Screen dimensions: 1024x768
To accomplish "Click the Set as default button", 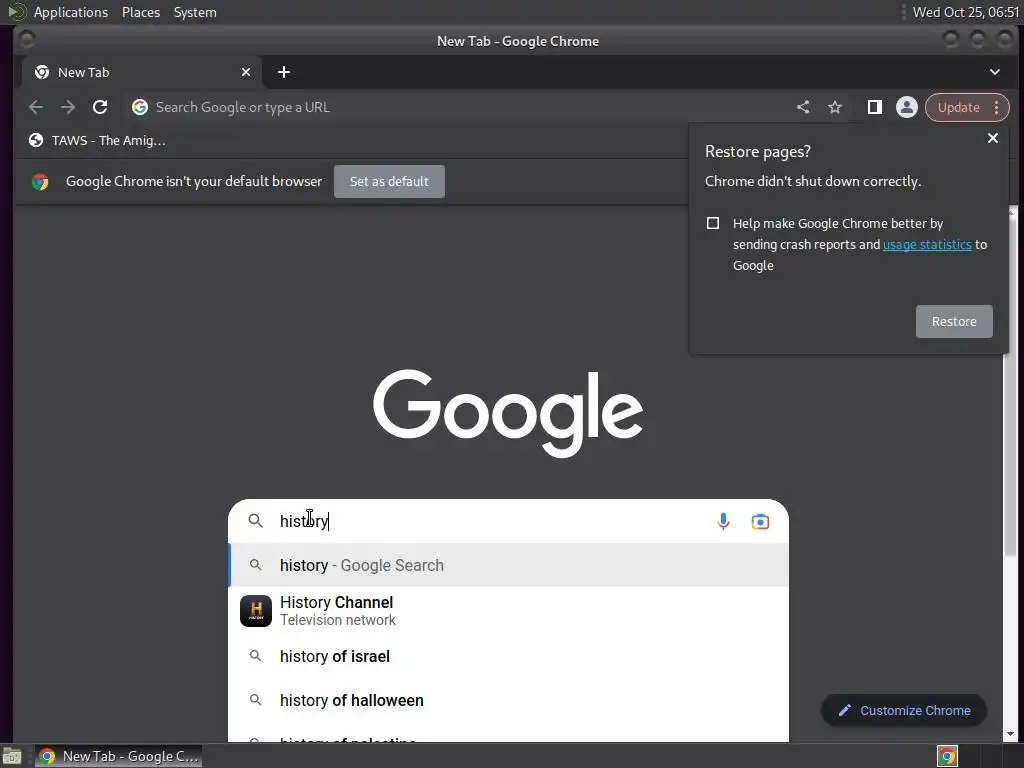I will pos(389,182).
